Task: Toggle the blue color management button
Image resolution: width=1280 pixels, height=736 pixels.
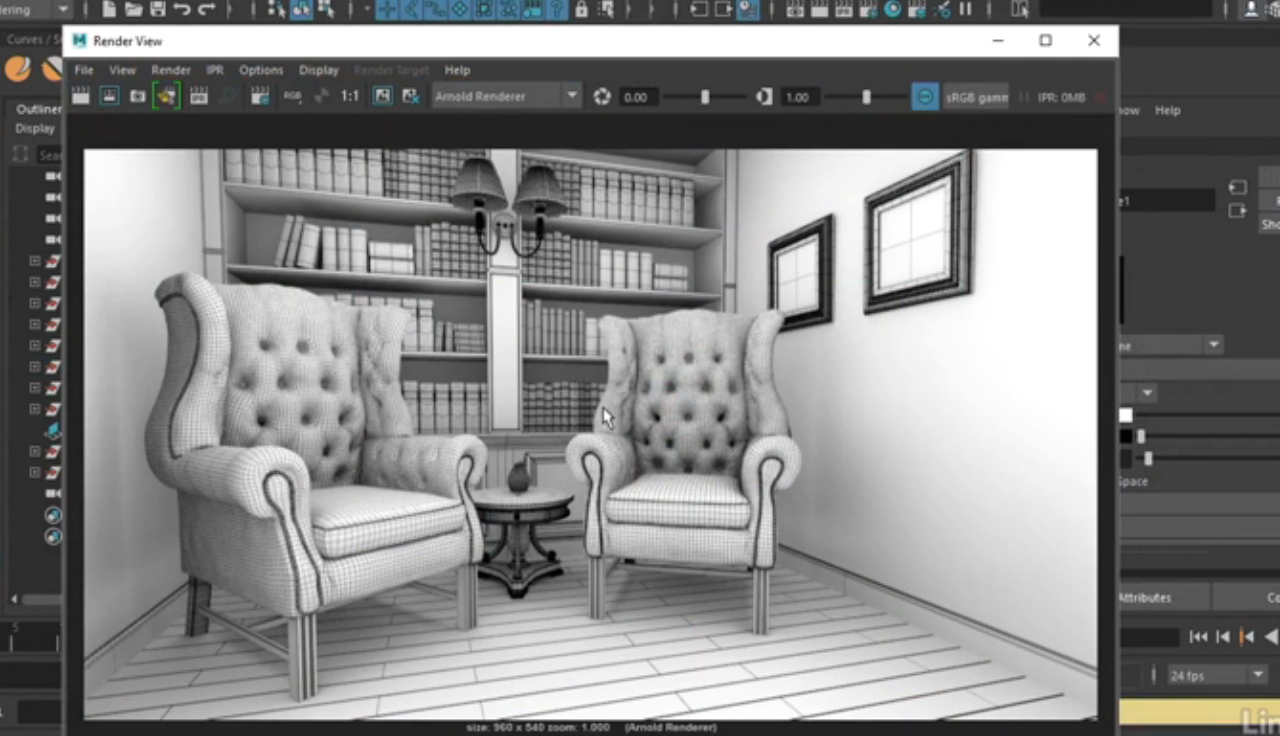Action: coord(925,97)
